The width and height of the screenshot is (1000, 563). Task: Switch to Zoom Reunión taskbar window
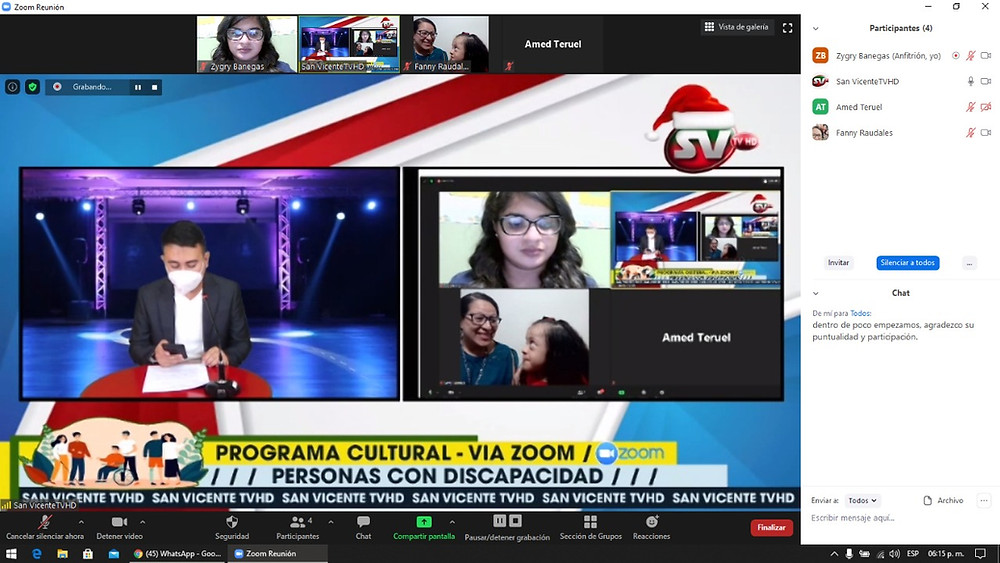pyautogui.click(x=277, y=553)
